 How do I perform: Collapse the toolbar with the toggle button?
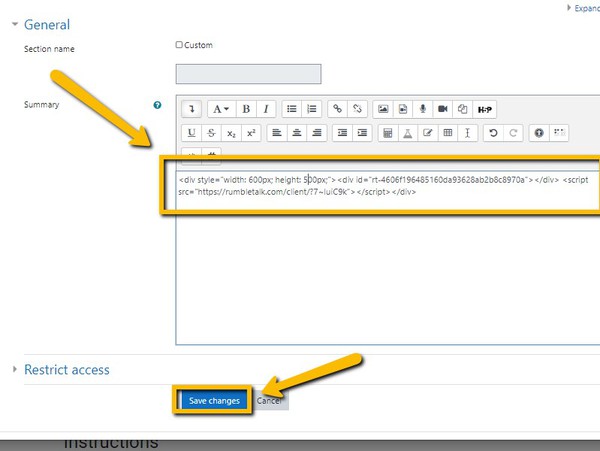point(191,108)
